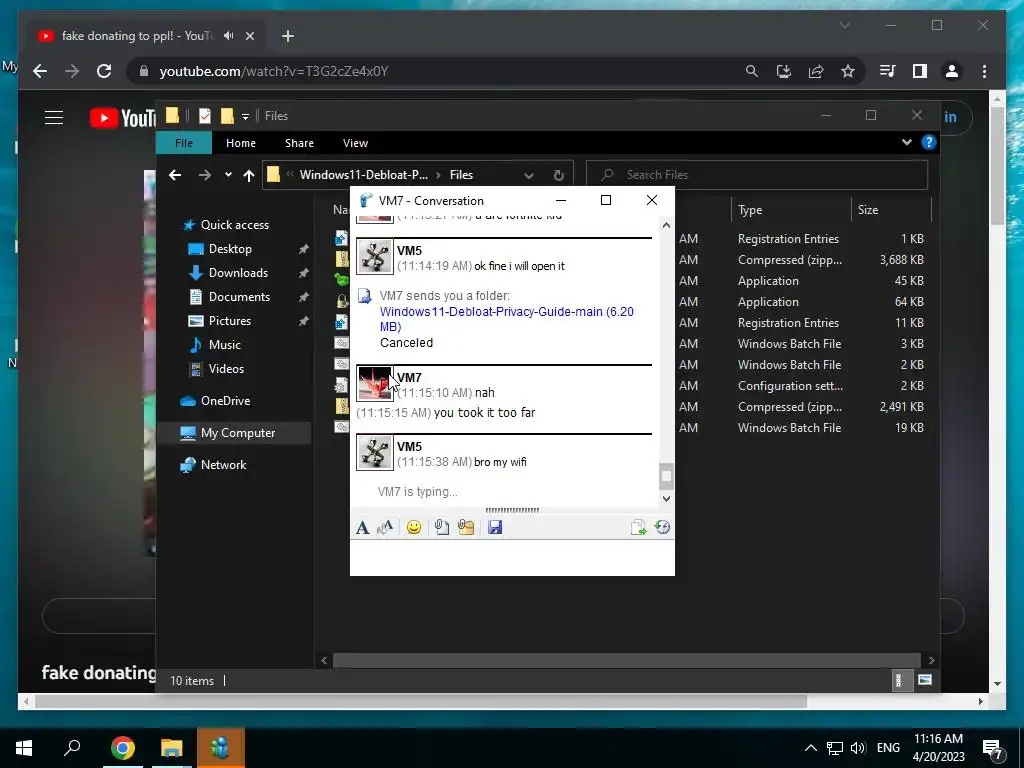Switch explorer to large icons view
Image resolution: width=1024 pixels, height=768 pixels.
click(925, 680)
